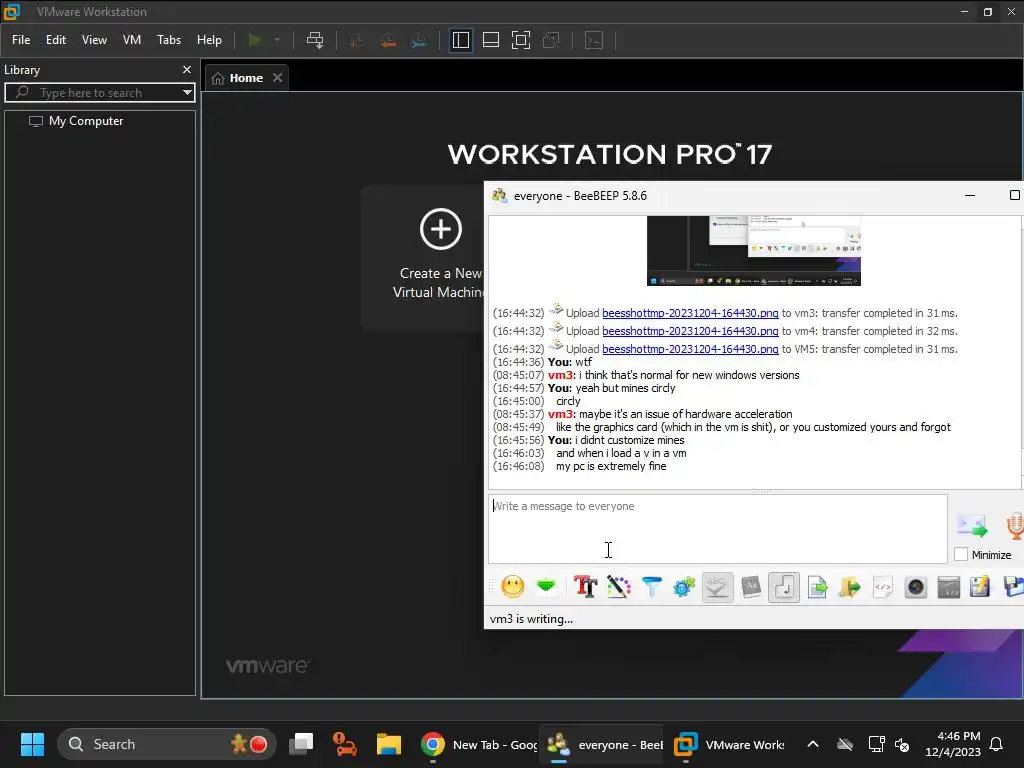
Task: Click the green power on play button
Action: tap(255, 40)
